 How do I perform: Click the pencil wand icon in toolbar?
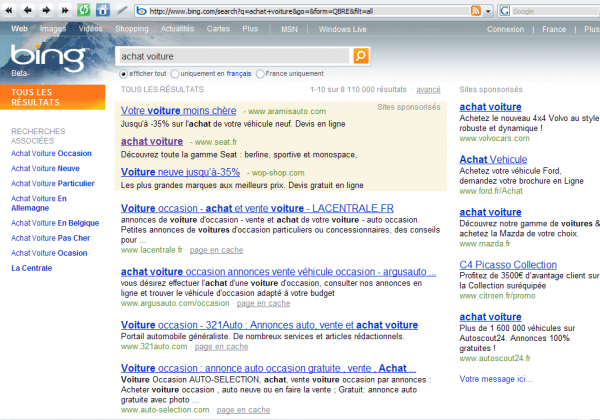click(121, 10)
